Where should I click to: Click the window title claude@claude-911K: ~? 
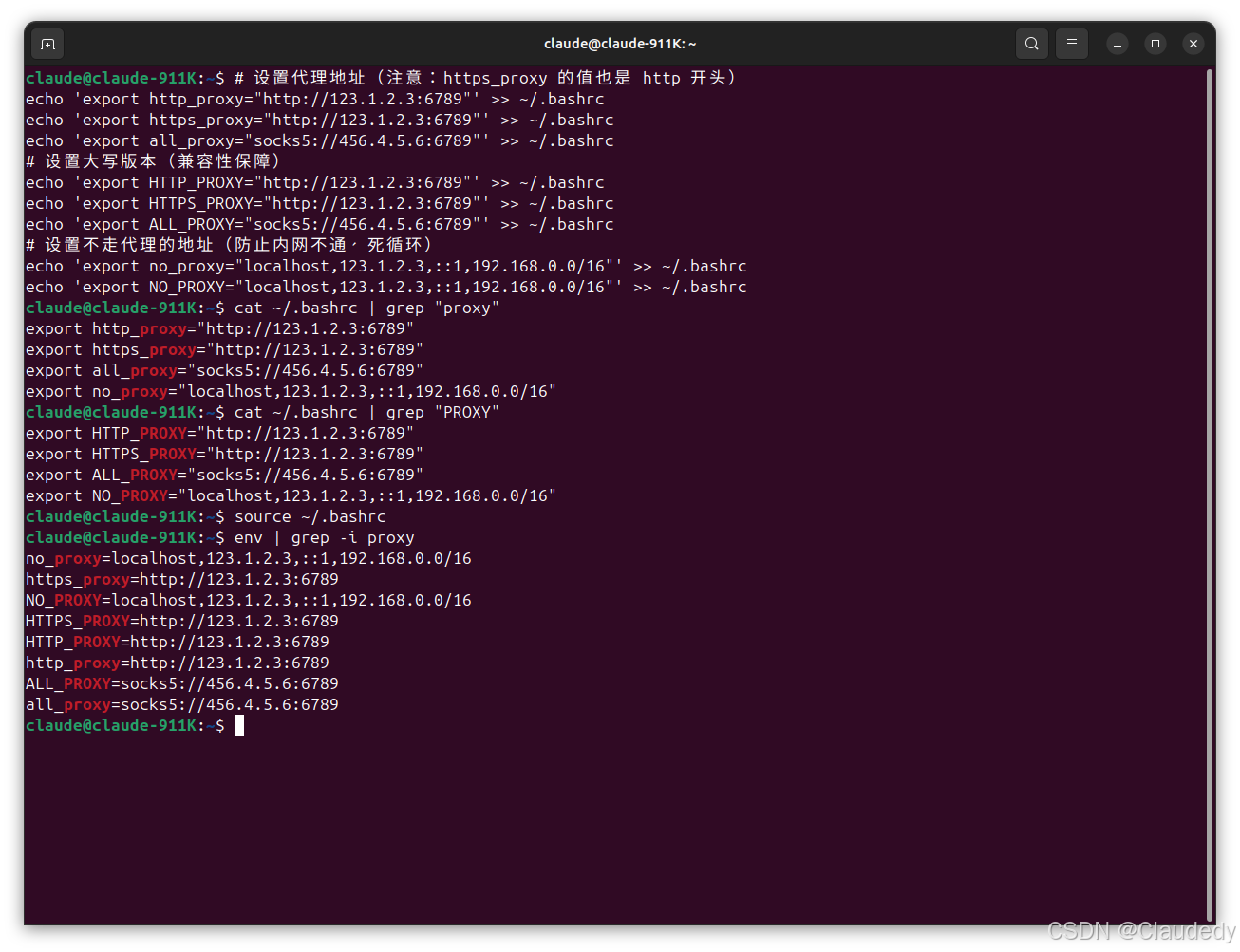click(x=620, y=44)
